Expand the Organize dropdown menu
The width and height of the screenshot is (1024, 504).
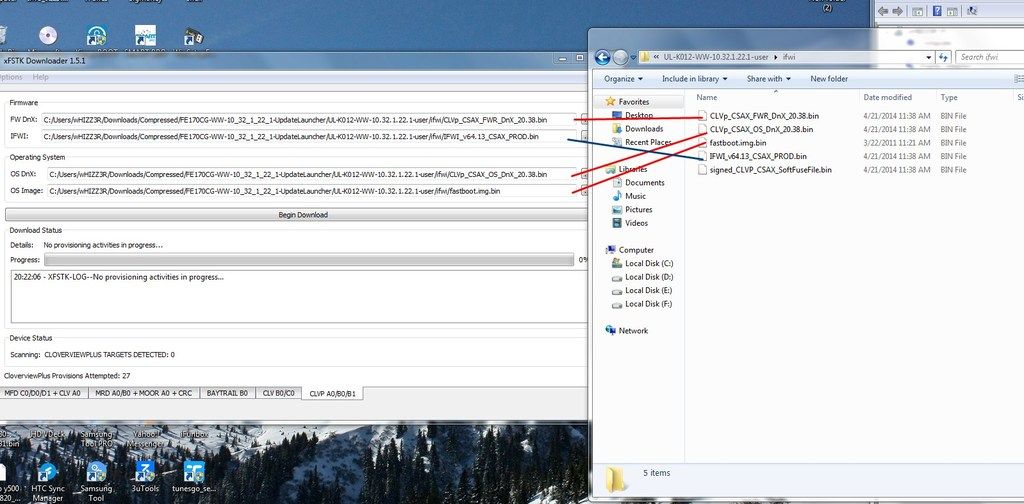pos(623,79)
